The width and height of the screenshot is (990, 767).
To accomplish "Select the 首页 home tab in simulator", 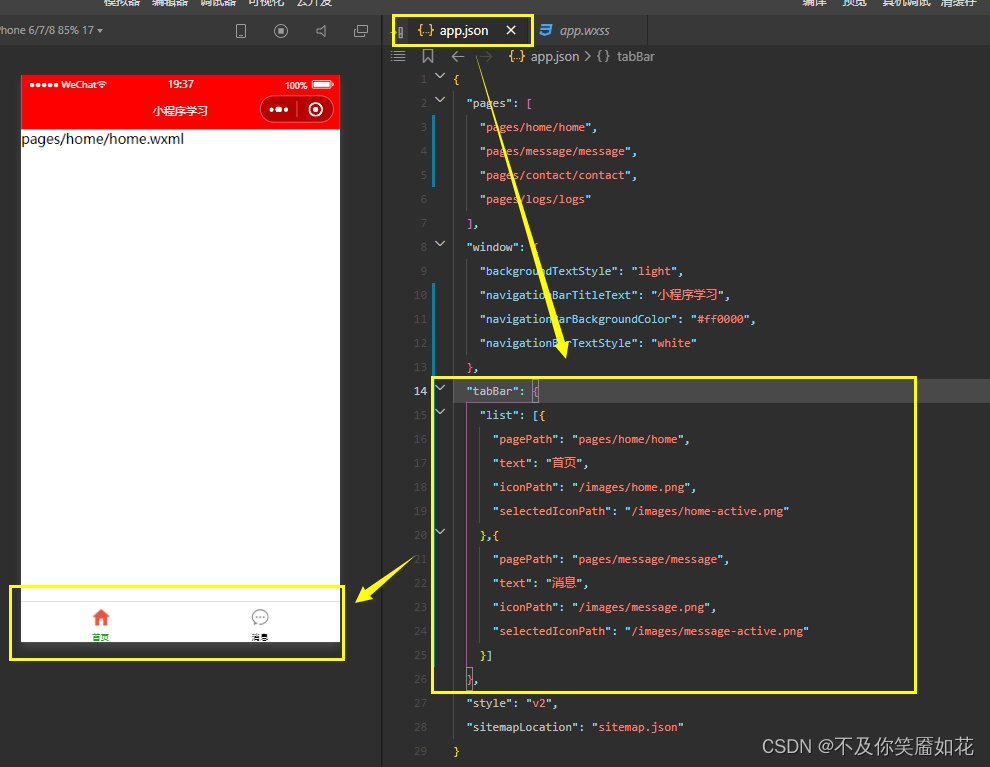I will coord(101,624).
